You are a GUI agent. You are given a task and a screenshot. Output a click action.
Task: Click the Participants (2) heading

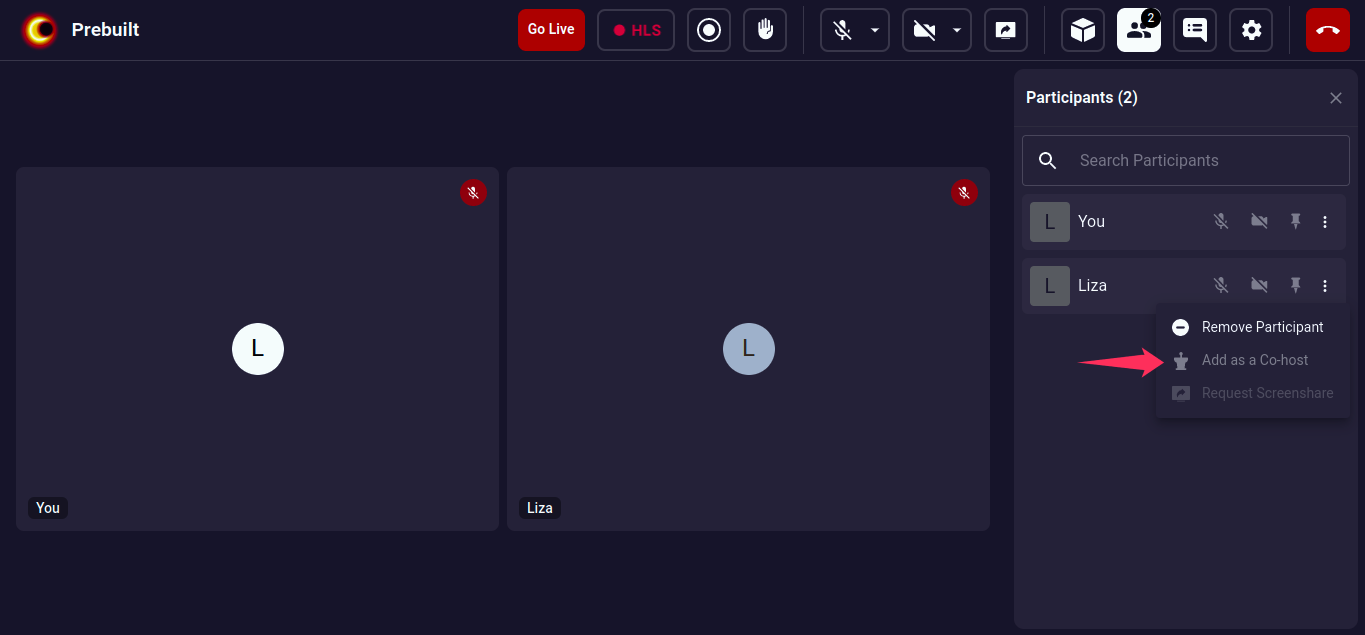coord(1082,98)
